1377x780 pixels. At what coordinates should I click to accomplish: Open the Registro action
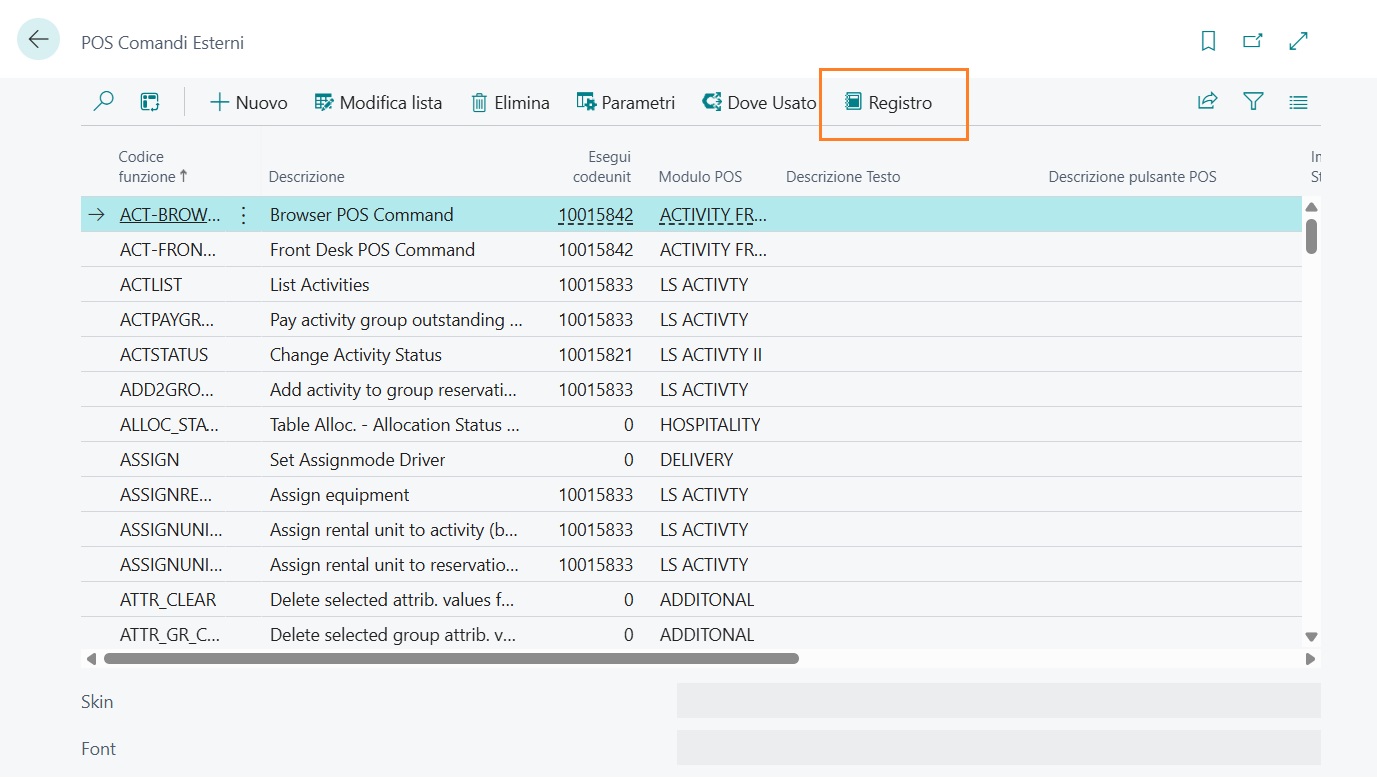[888, 102]
